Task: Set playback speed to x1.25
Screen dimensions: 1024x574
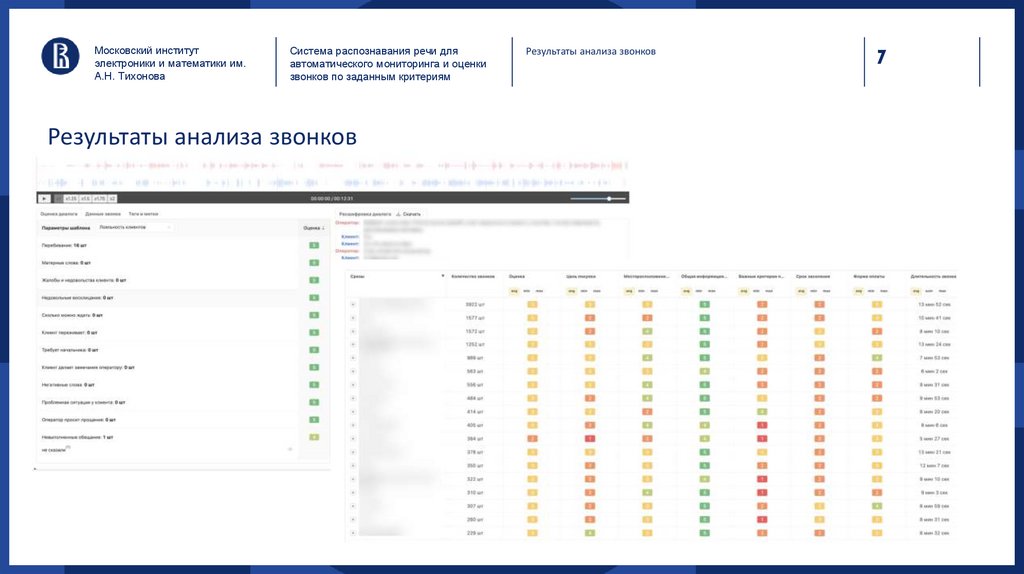Action: (x=71, y=199)
